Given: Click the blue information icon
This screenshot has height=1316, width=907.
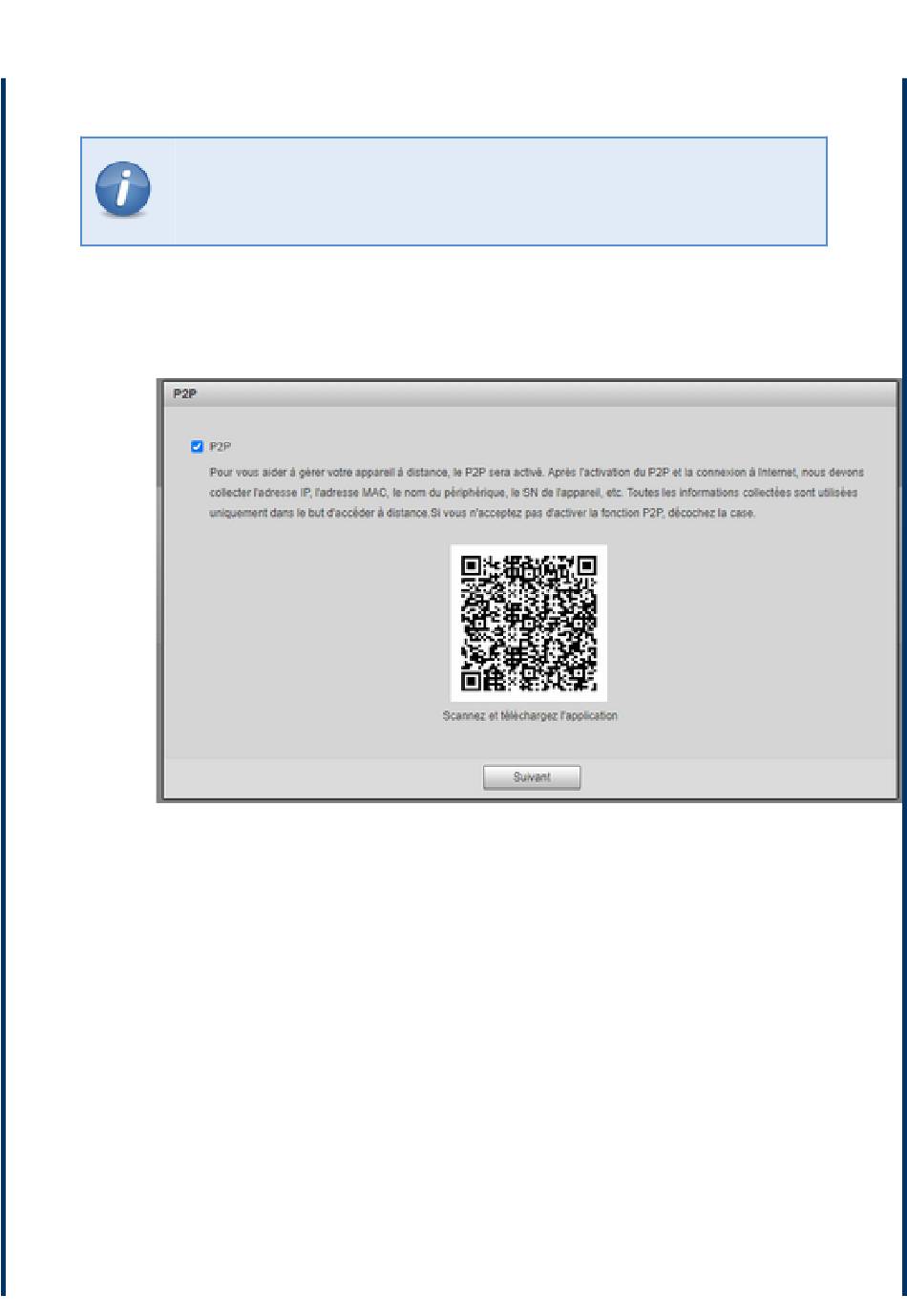Looking at the screenshot, I should (123, 189).
